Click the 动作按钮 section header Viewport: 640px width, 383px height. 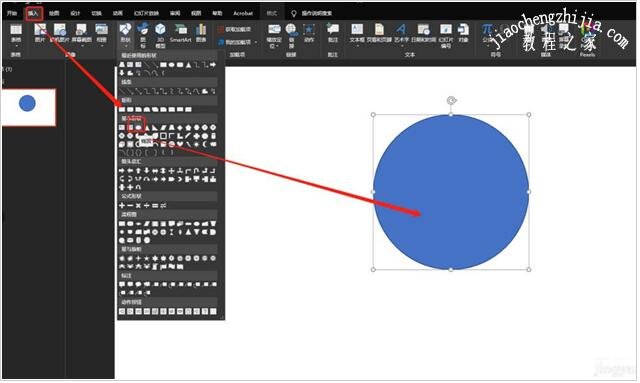click(168, 302)
